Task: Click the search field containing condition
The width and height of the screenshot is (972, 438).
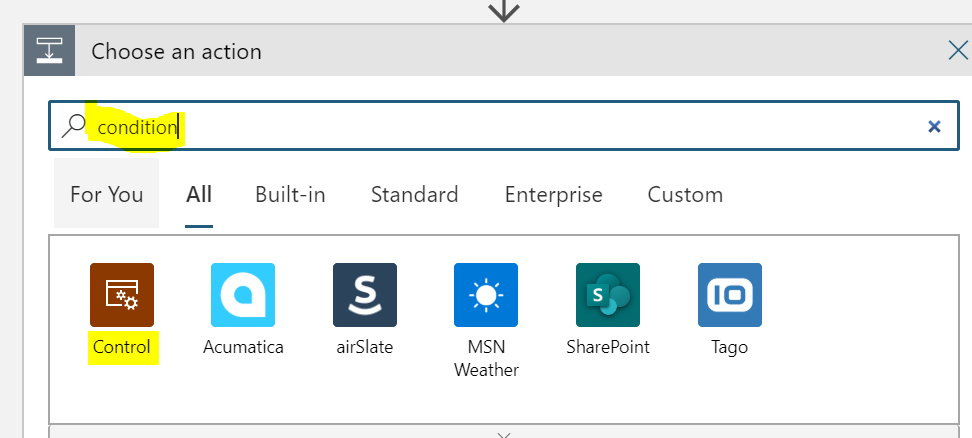Action: pos(504,126)
